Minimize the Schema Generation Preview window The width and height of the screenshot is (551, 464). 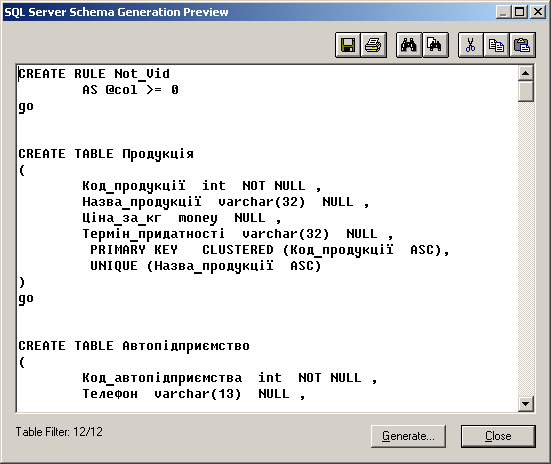pos(504,12)
